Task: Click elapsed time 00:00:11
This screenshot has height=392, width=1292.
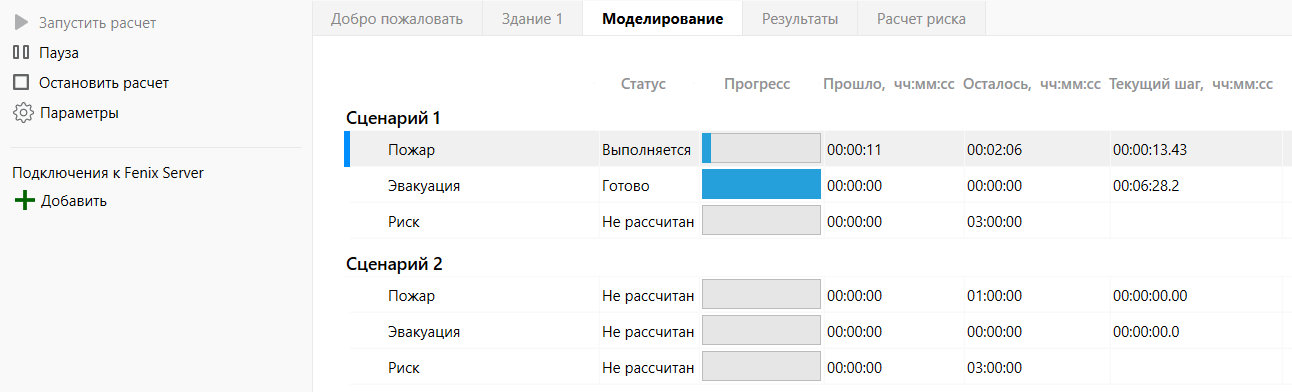Action: pyautogui.click(x=854, y=149)
